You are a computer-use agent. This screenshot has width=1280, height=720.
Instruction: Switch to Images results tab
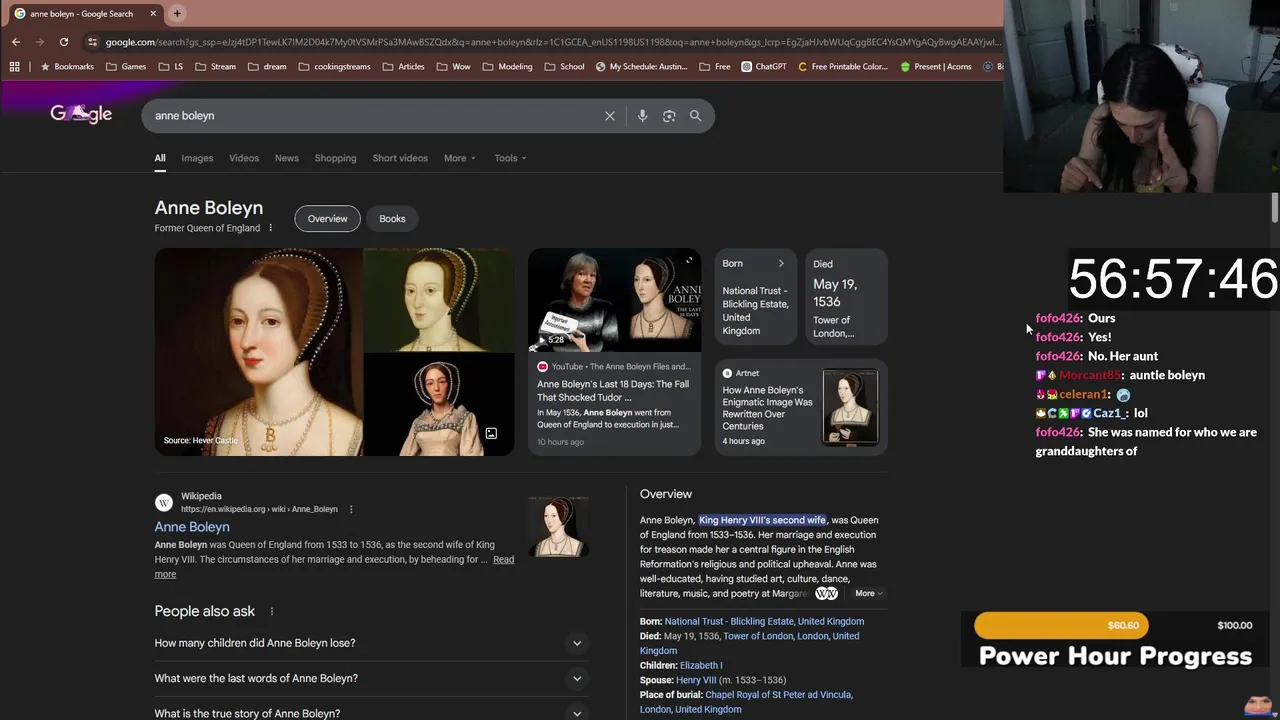tap(197, 158)
